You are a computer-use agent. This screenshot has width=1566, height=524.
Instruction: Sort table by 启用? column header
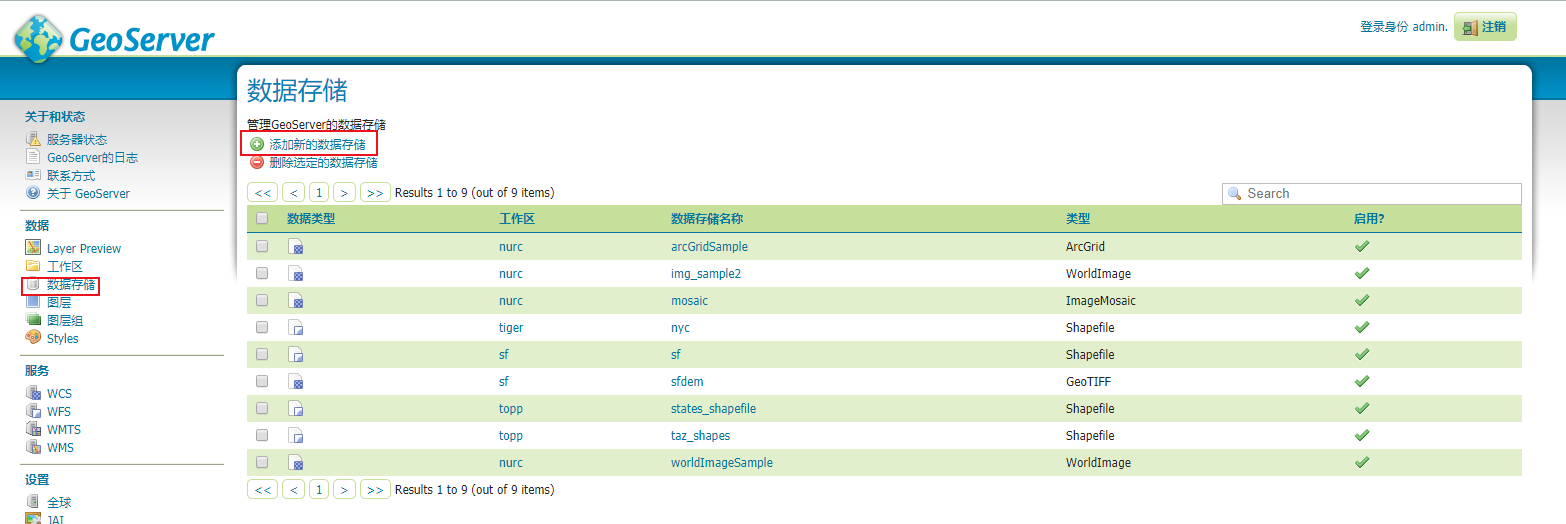point(1369,218)
